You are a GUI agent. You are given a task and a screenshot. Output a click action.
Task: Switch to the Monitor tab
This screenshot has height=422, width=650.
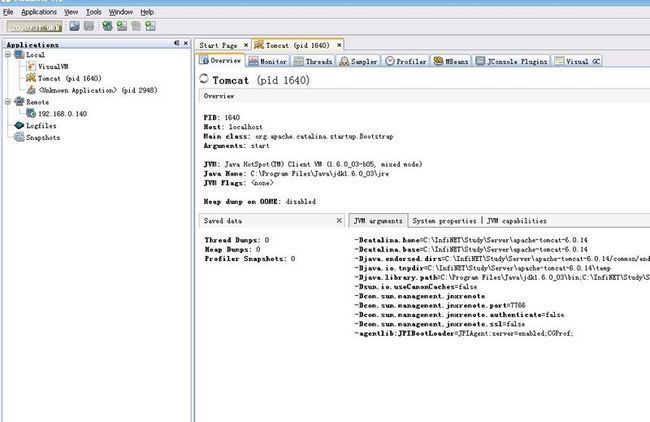point(267,61)
